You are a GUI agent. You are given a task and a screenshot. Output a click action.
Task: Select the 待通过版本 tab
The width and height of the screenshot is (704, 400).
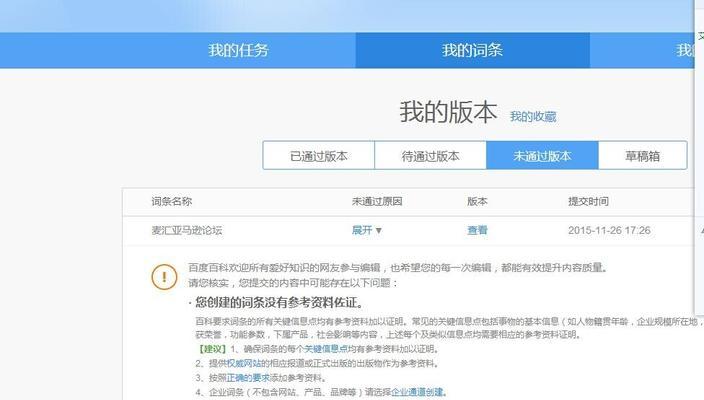tap(430, 156)
